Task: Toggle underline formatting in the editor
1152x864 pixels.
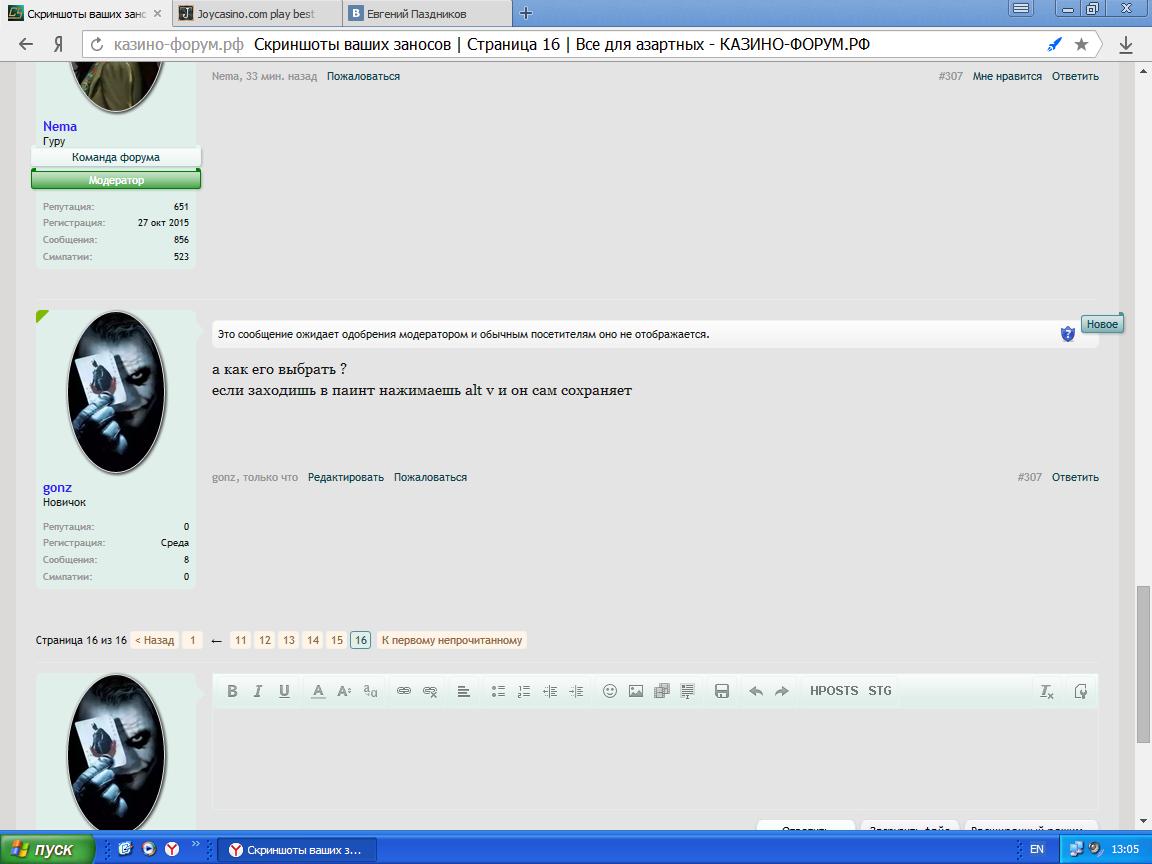Action: (284, 691)
